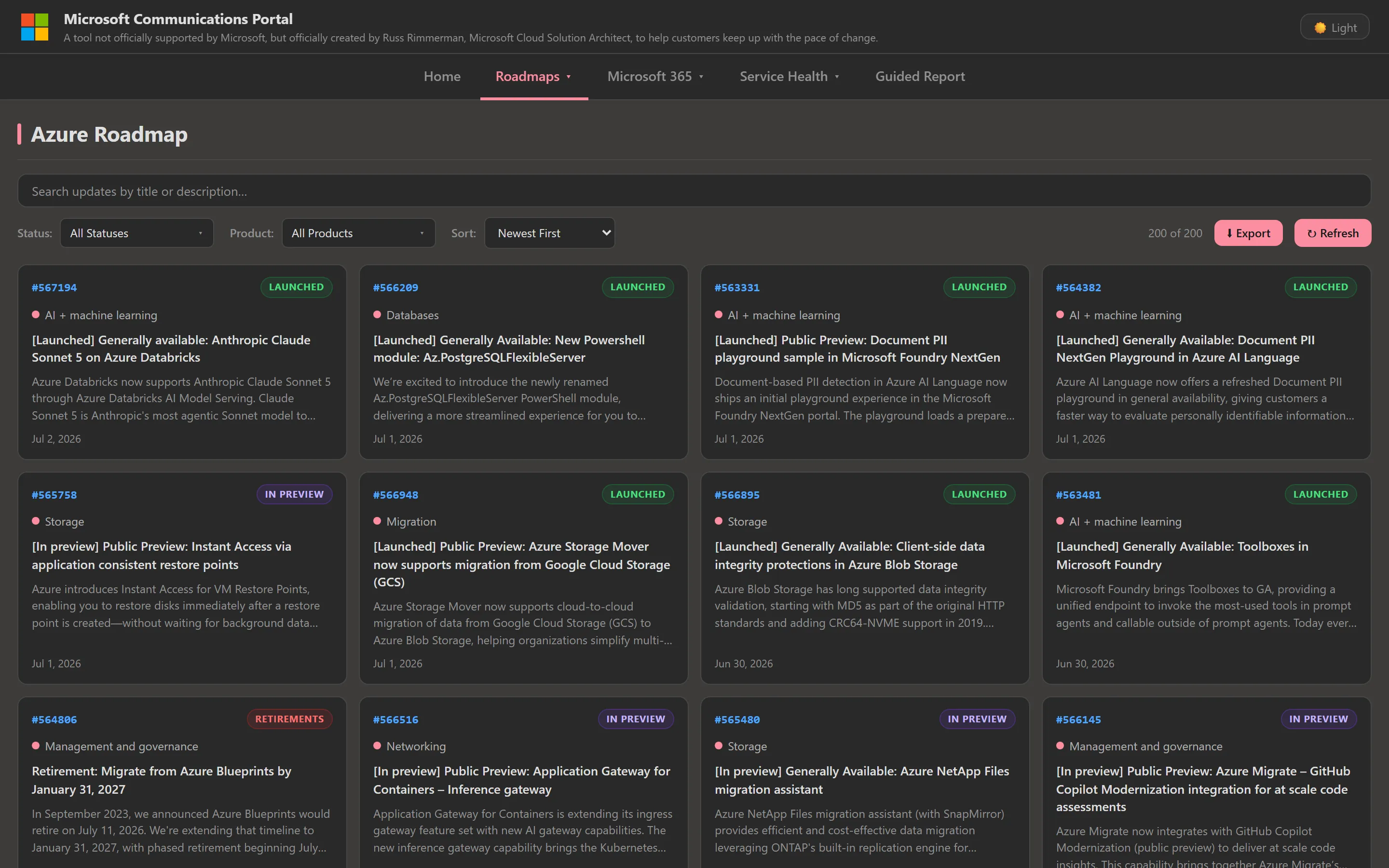
Task: Open roadmap ID #563331 link
Action: click(x=737, y=287)
